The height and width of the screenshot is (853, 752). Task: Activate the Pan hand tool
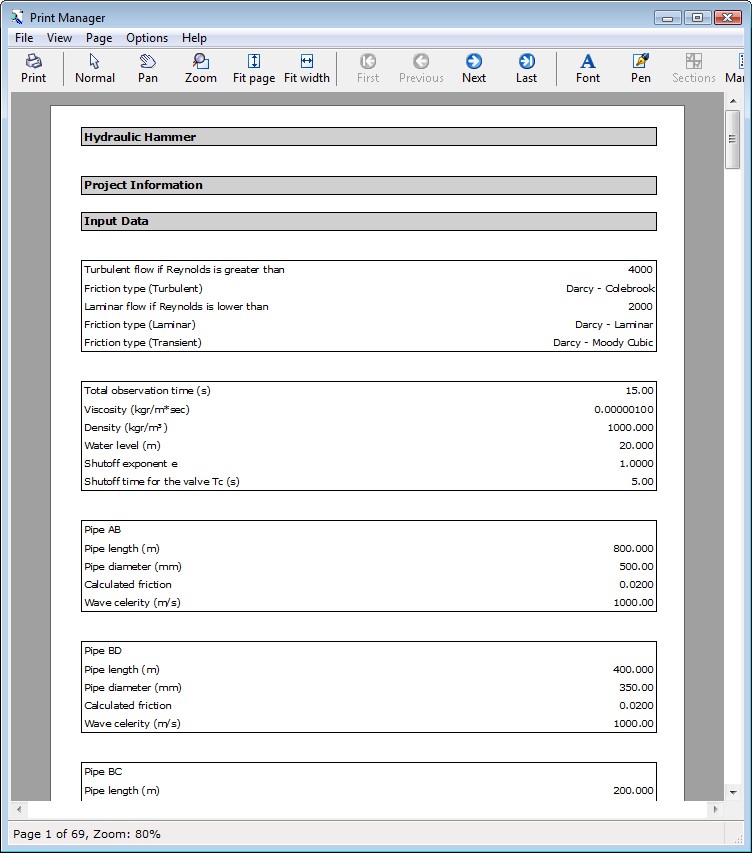click(148, 68)
